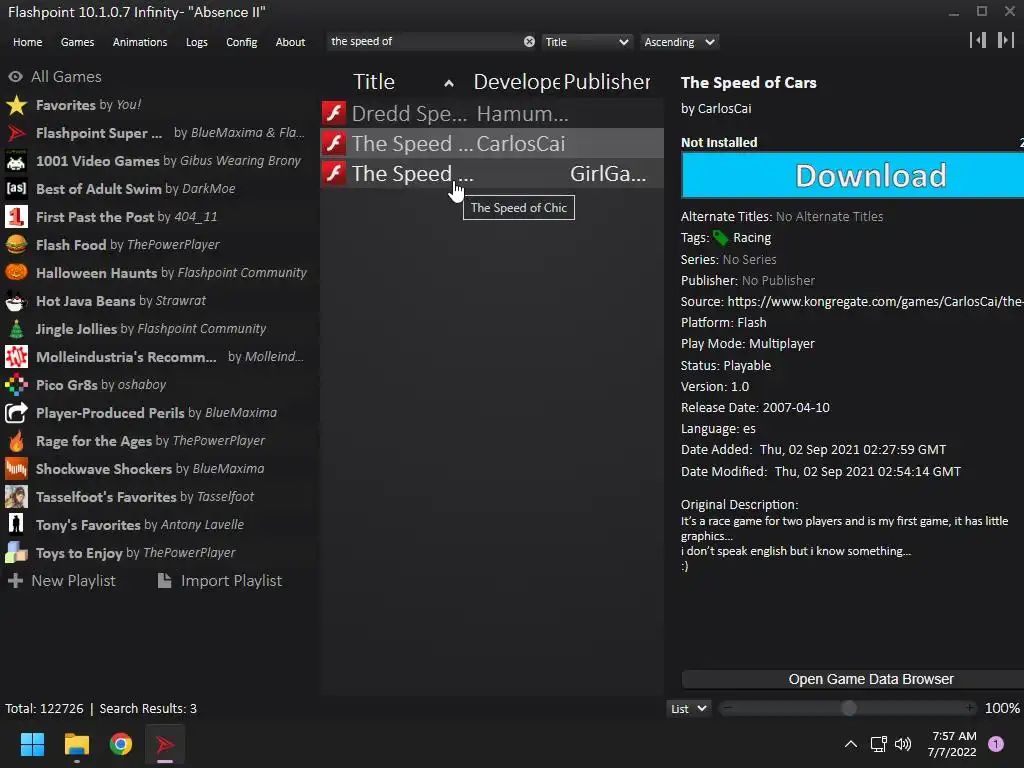Click Flashpoint taskbar icon
Screen dimensions: 1024x768
pos(165,744)
